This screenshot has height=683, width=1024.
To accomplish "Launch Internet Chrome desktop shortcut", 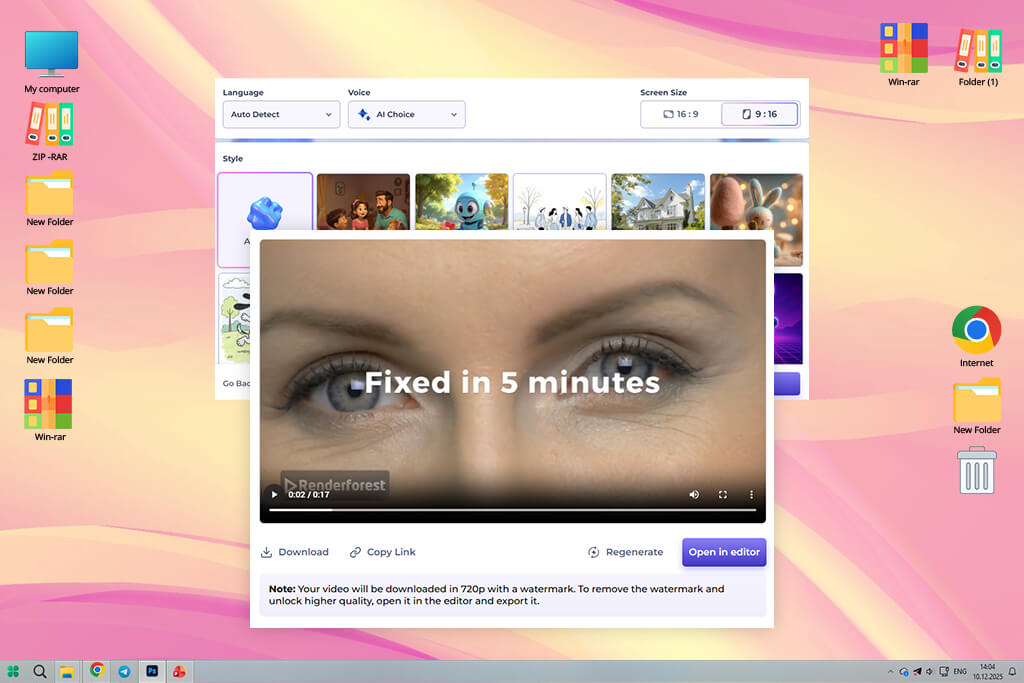I will coord(976,336).
